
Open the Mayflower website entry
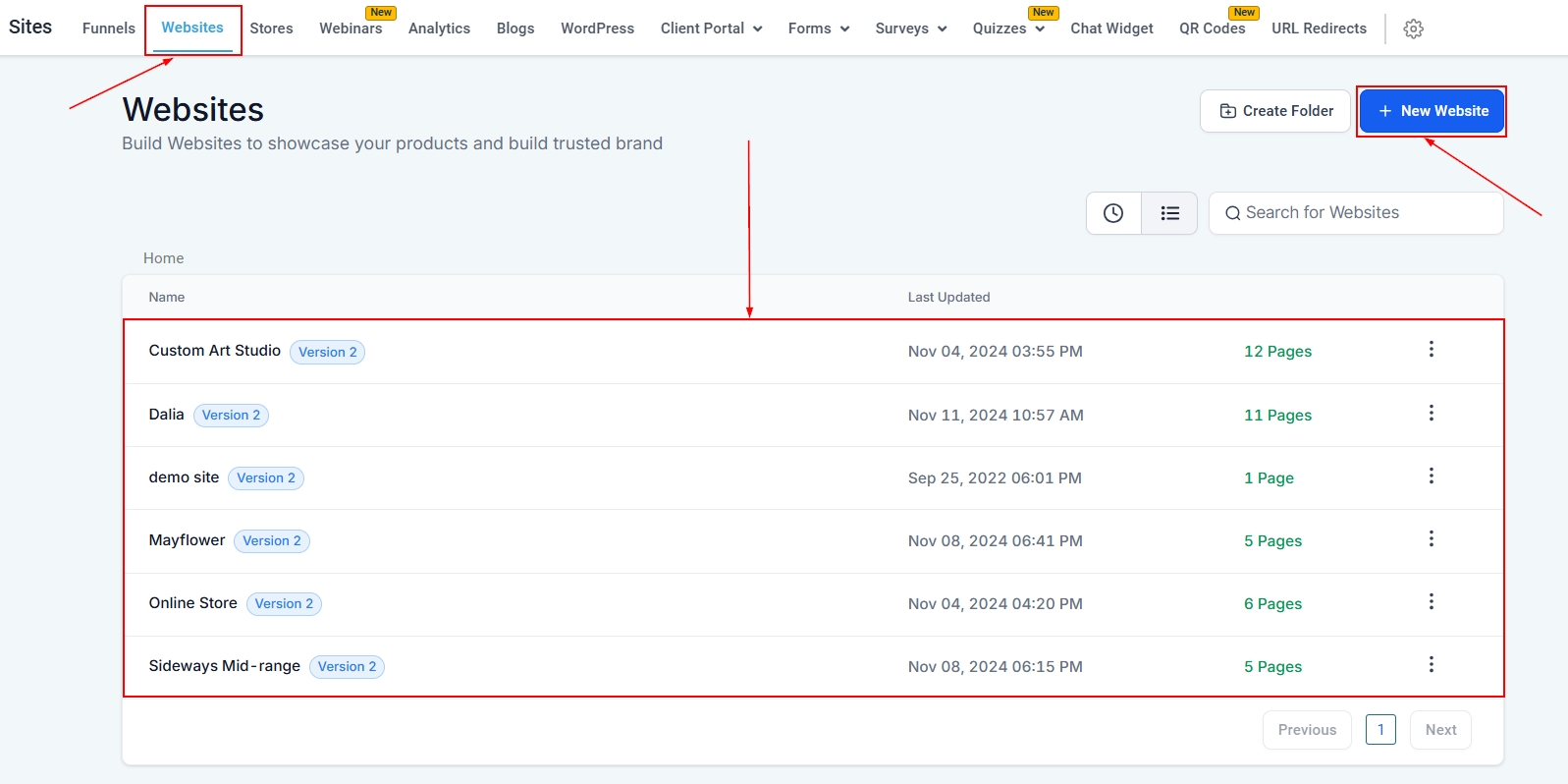[187, 540]
